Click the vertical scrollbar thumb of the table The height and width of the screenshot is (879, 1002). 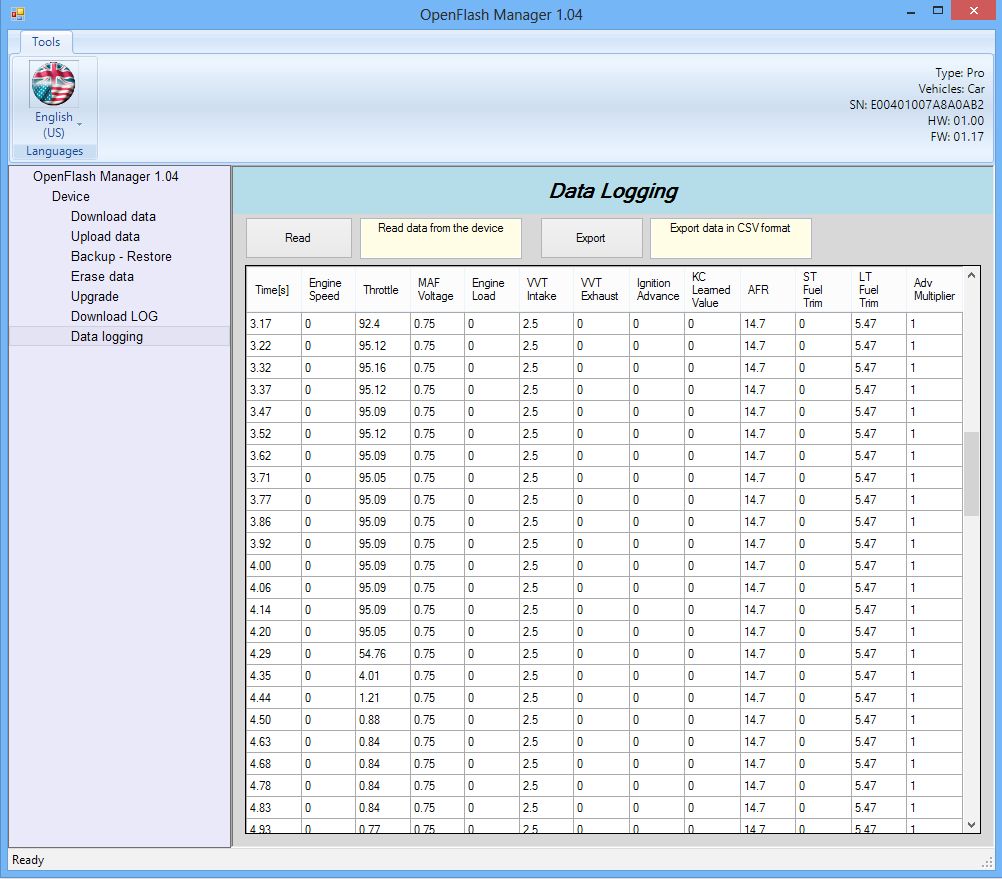(971, 474)
